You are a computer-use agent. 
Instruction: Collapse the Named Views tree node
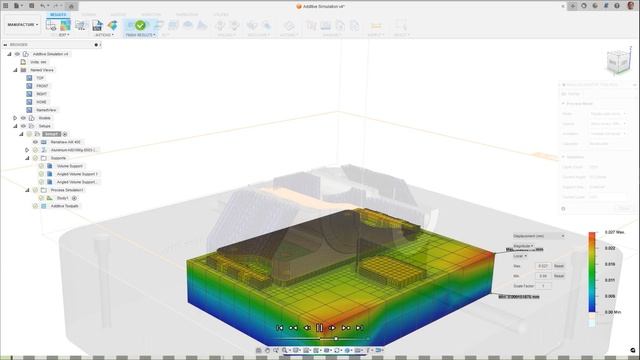(15, 70)
